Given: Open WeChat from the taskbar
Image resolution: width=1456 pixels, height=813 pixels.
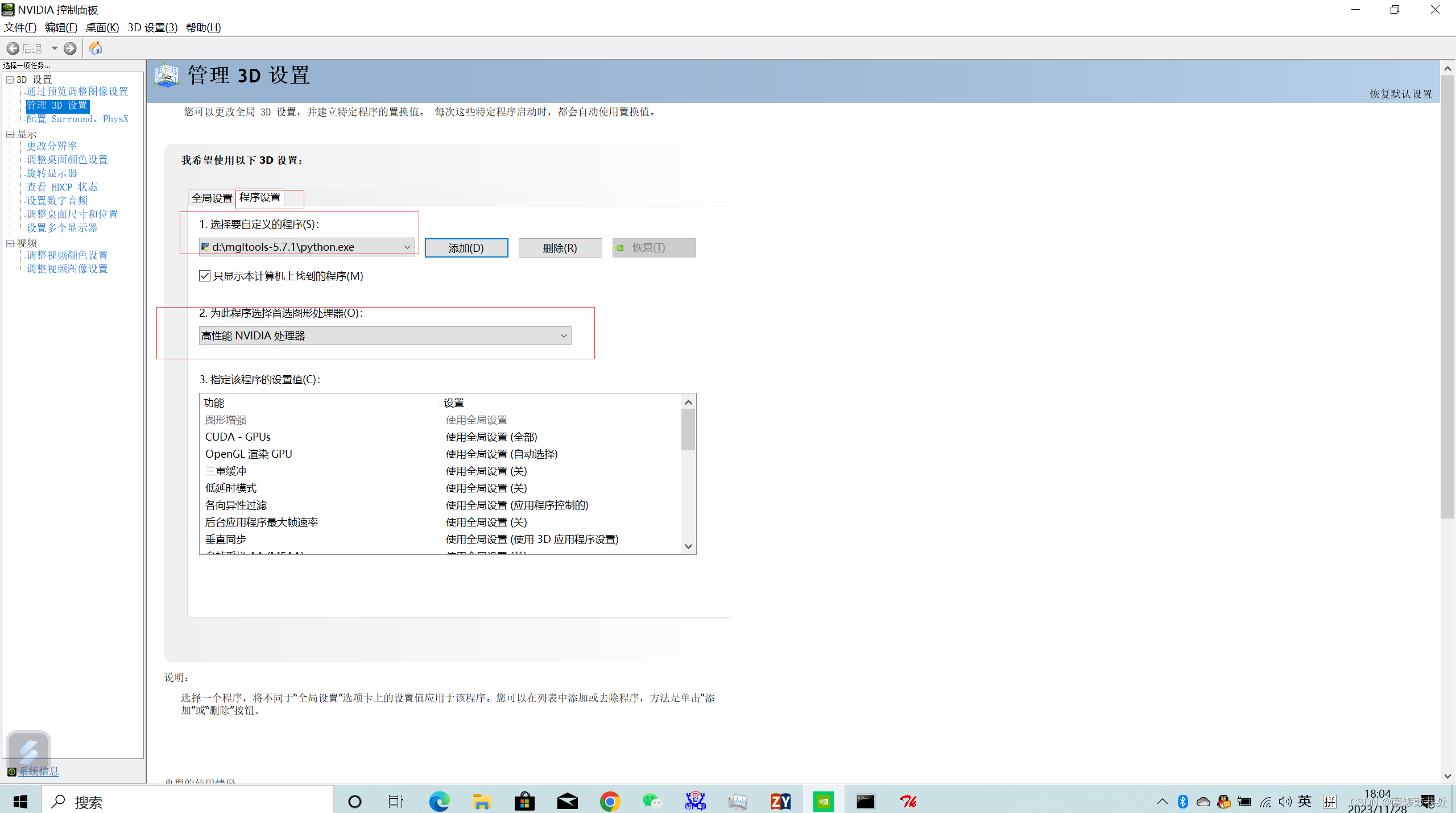Looking at the screenshot, I should 652,801.
